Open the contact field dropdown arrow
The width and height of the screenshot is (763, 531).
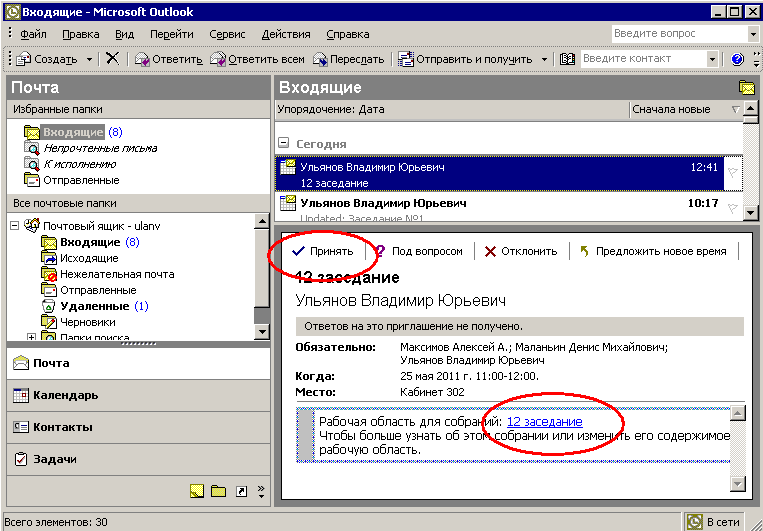coord(712,59)
